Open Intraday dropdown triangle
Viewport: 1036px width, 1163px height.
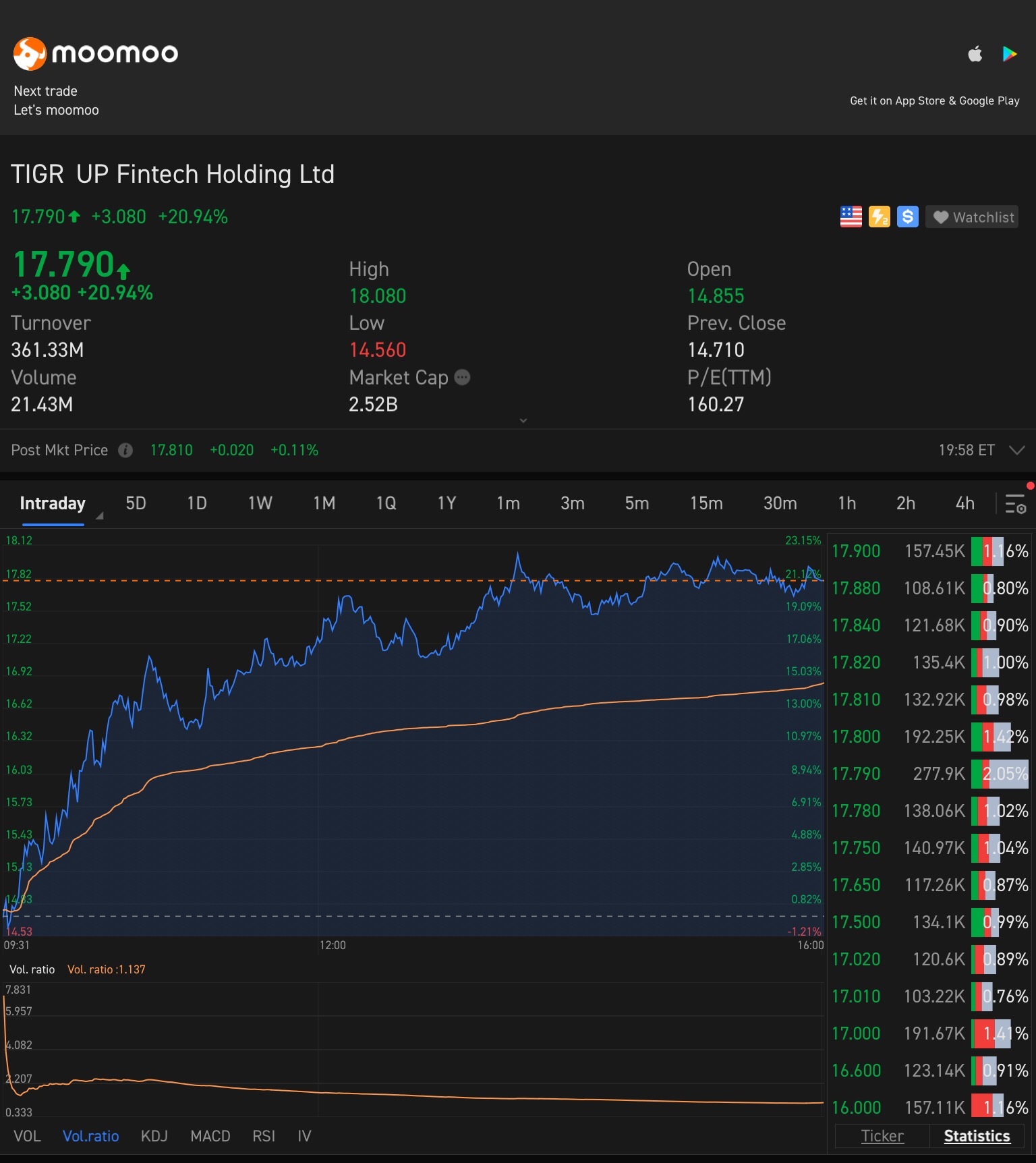tap(100, 515)
